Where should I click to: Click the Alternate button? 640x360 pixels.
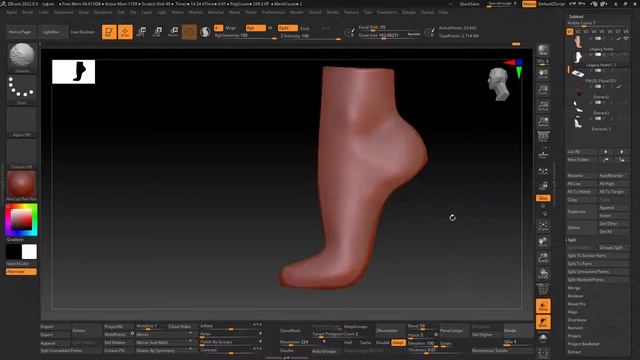[x=21, y=271]
